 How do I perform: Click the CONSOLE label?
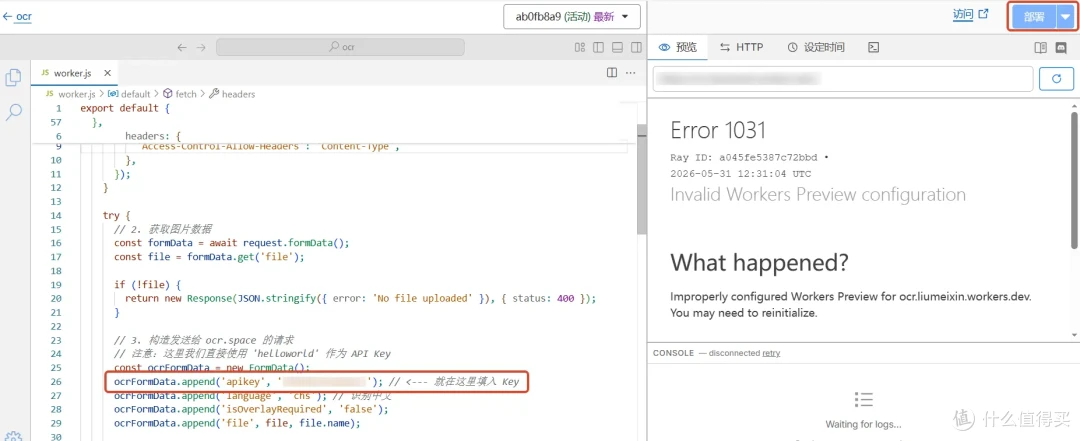pos(673,353)
